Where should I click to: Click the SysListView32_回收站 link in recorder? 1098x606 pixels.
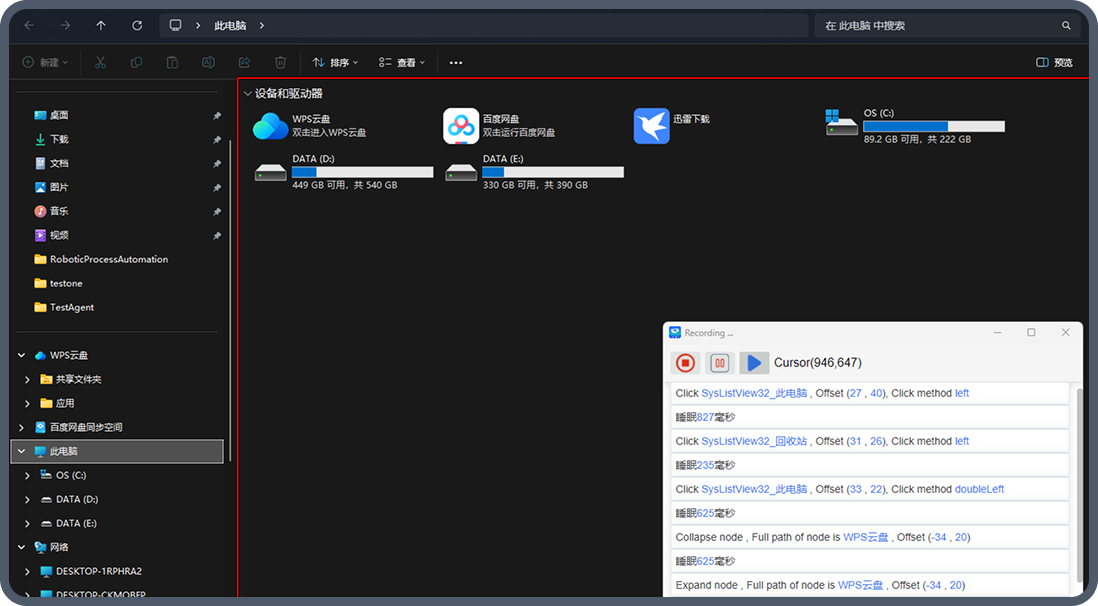pyautogui.click(x=754, y=441)
